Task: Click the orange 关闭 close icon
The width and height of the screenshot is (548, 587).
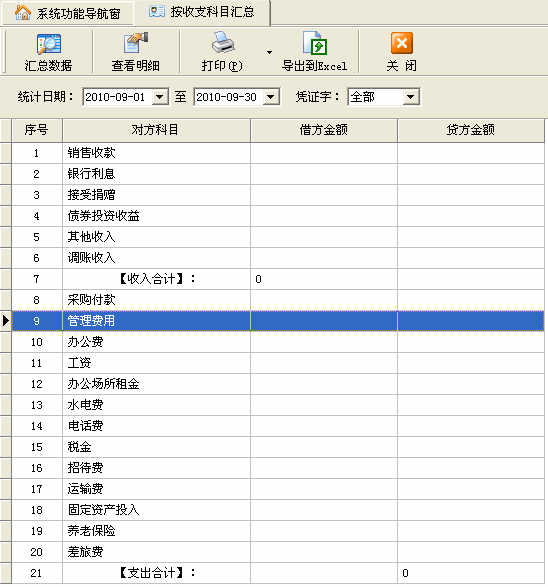Action: 402,43
